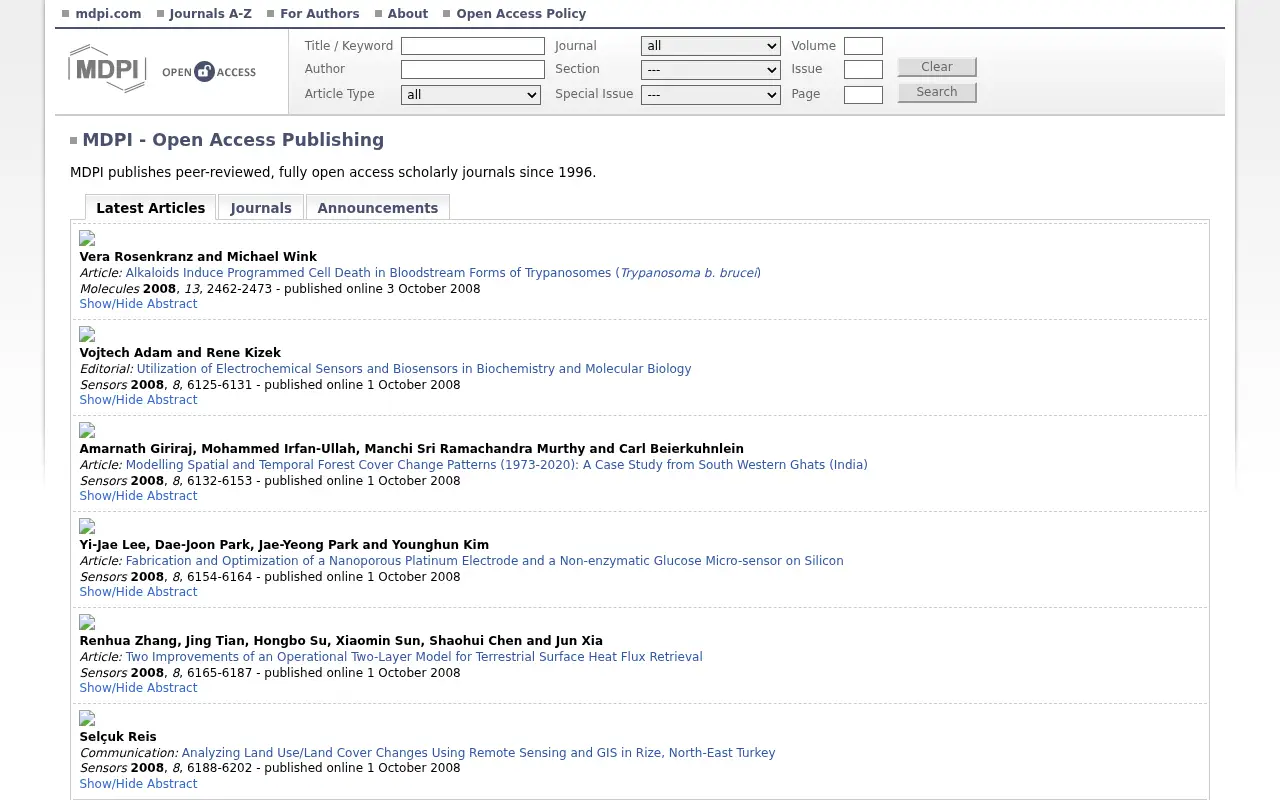Open Modelling Spatial and Temporal Forest Cover article
This screenshot has width=1280, height=800.
(x=497, y=465)
